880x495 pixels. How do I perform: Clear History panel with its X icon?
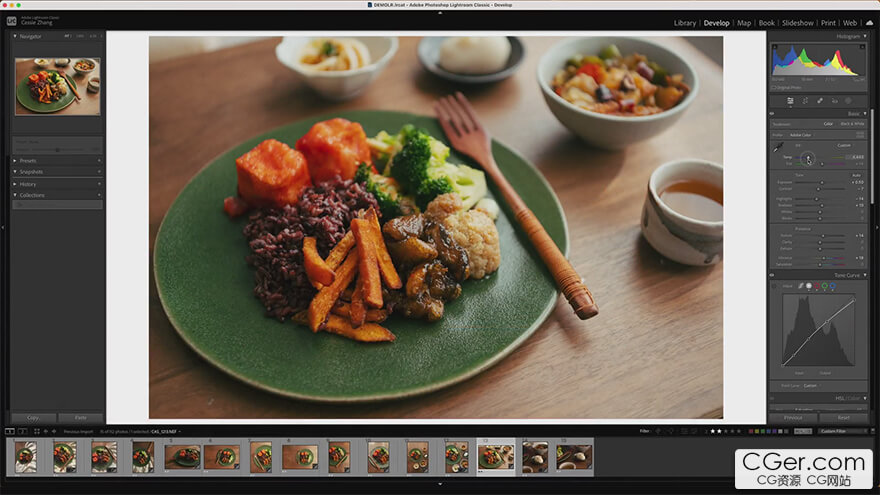click(99, 184)
